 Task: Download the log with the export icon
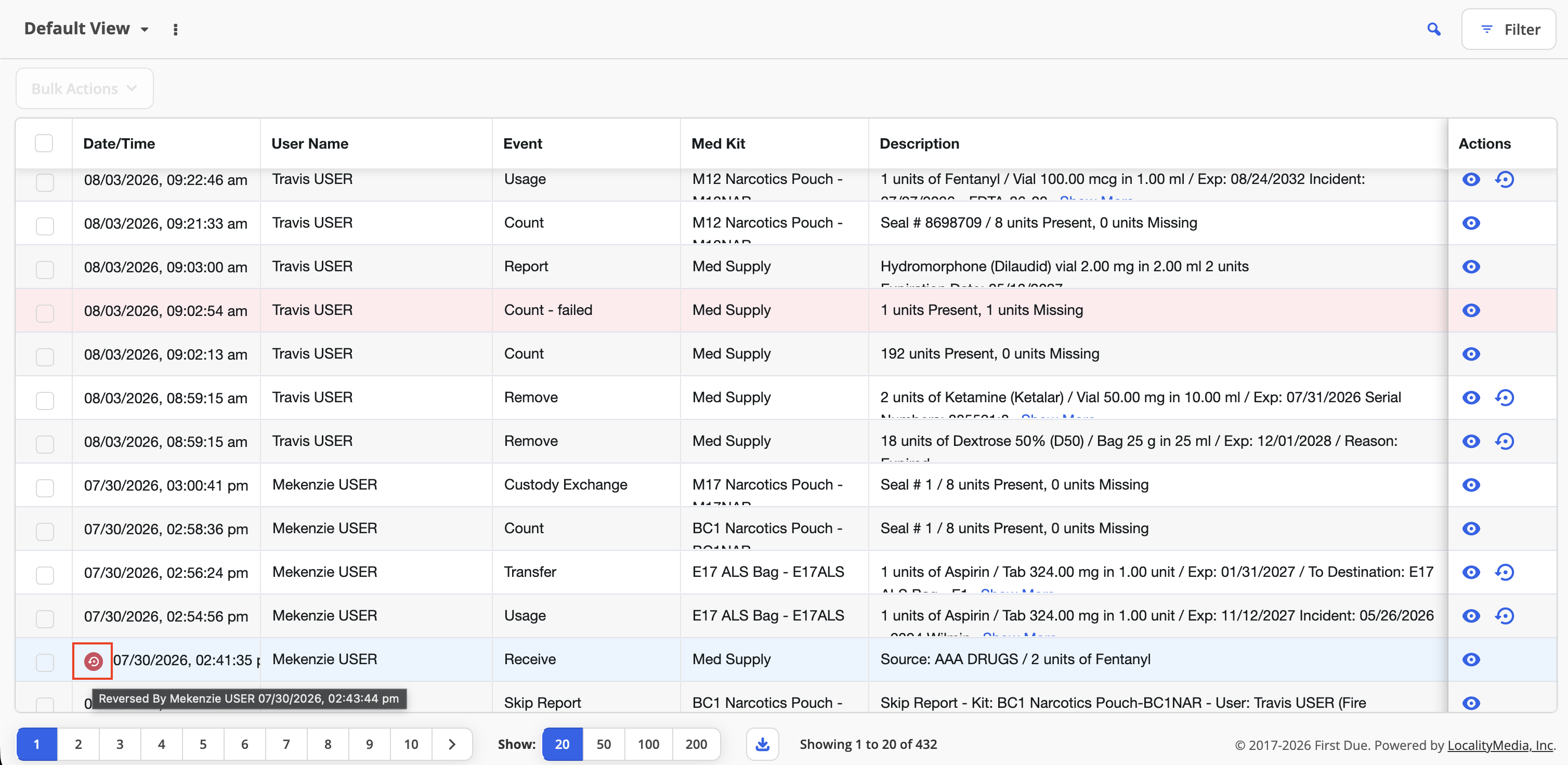(762, 744)
